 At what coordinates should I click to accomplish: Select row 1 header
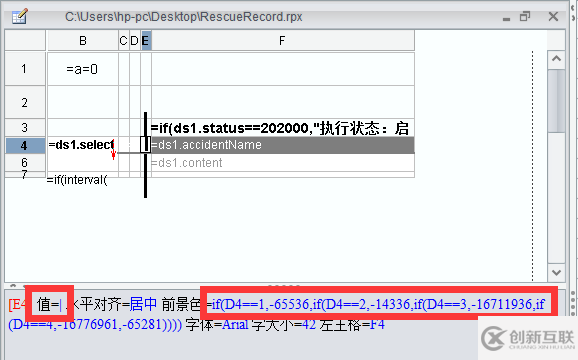coord(24,69)
